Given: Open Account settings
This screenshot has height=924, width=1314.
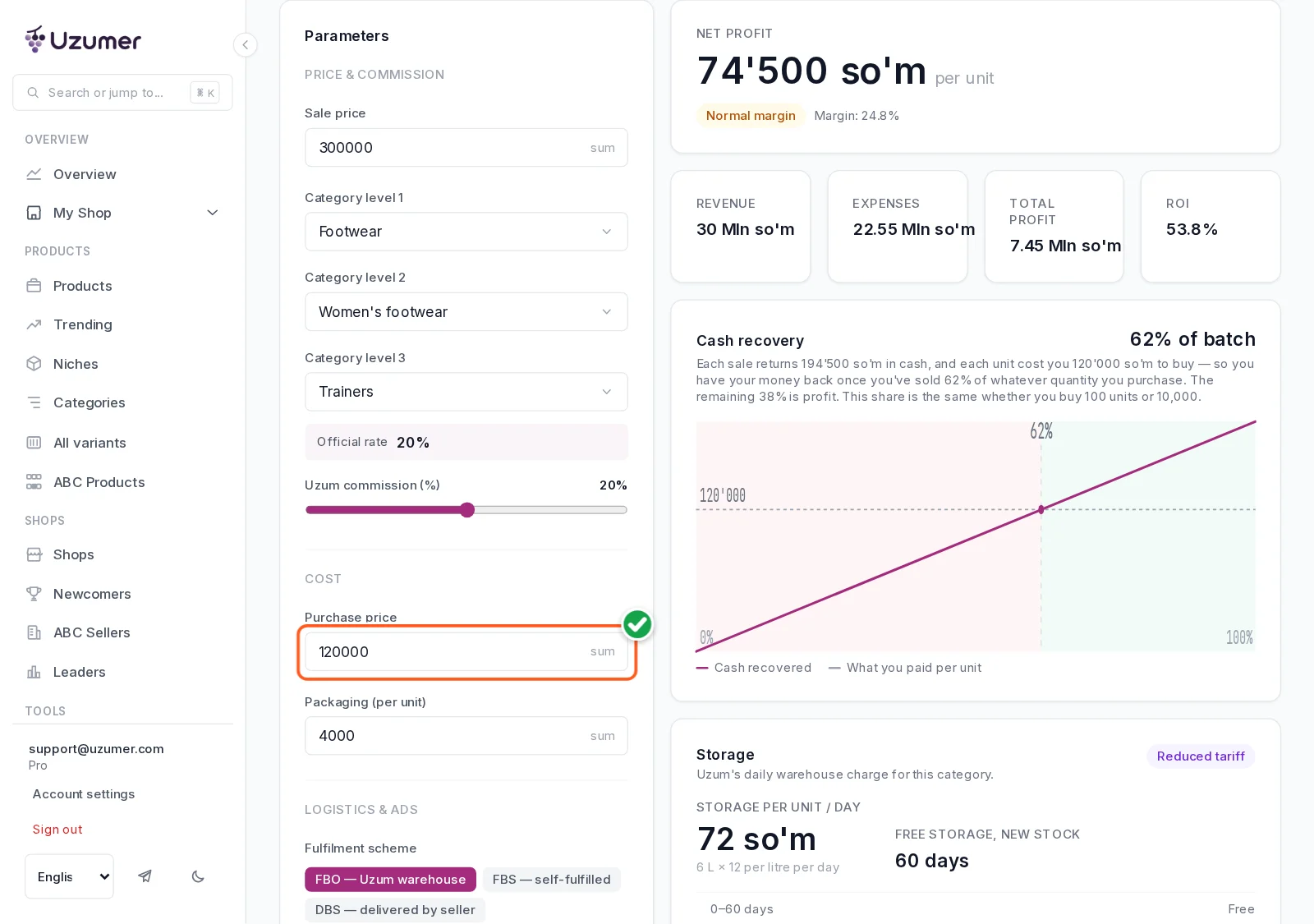Looking at the screenshot, I should 84,794.
